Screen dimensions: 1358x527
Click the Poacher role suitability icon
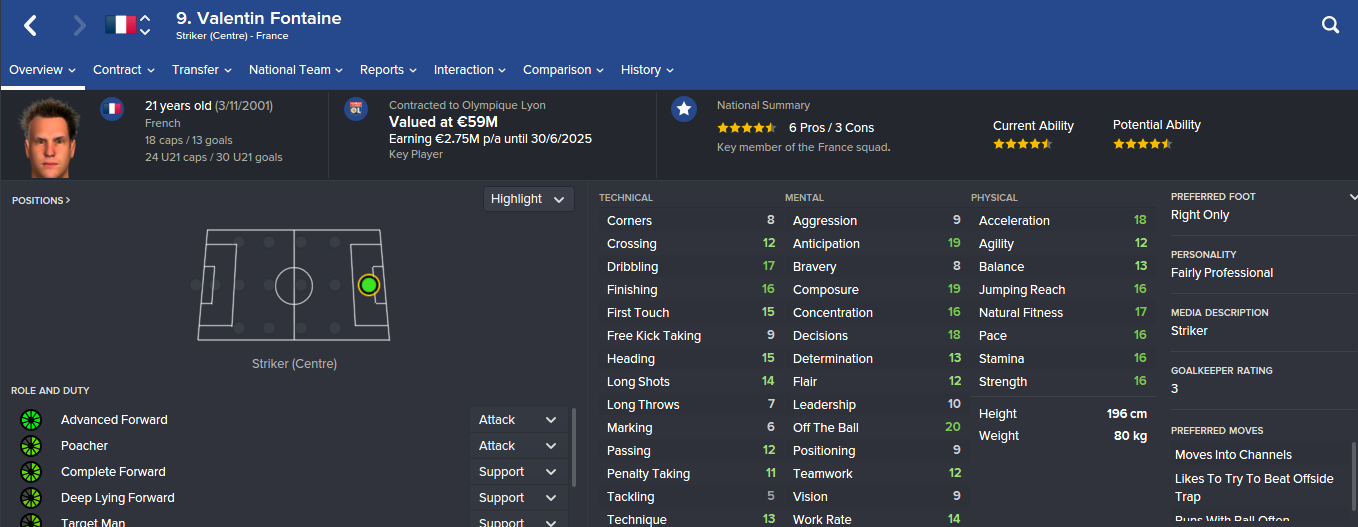click(31, 446)
